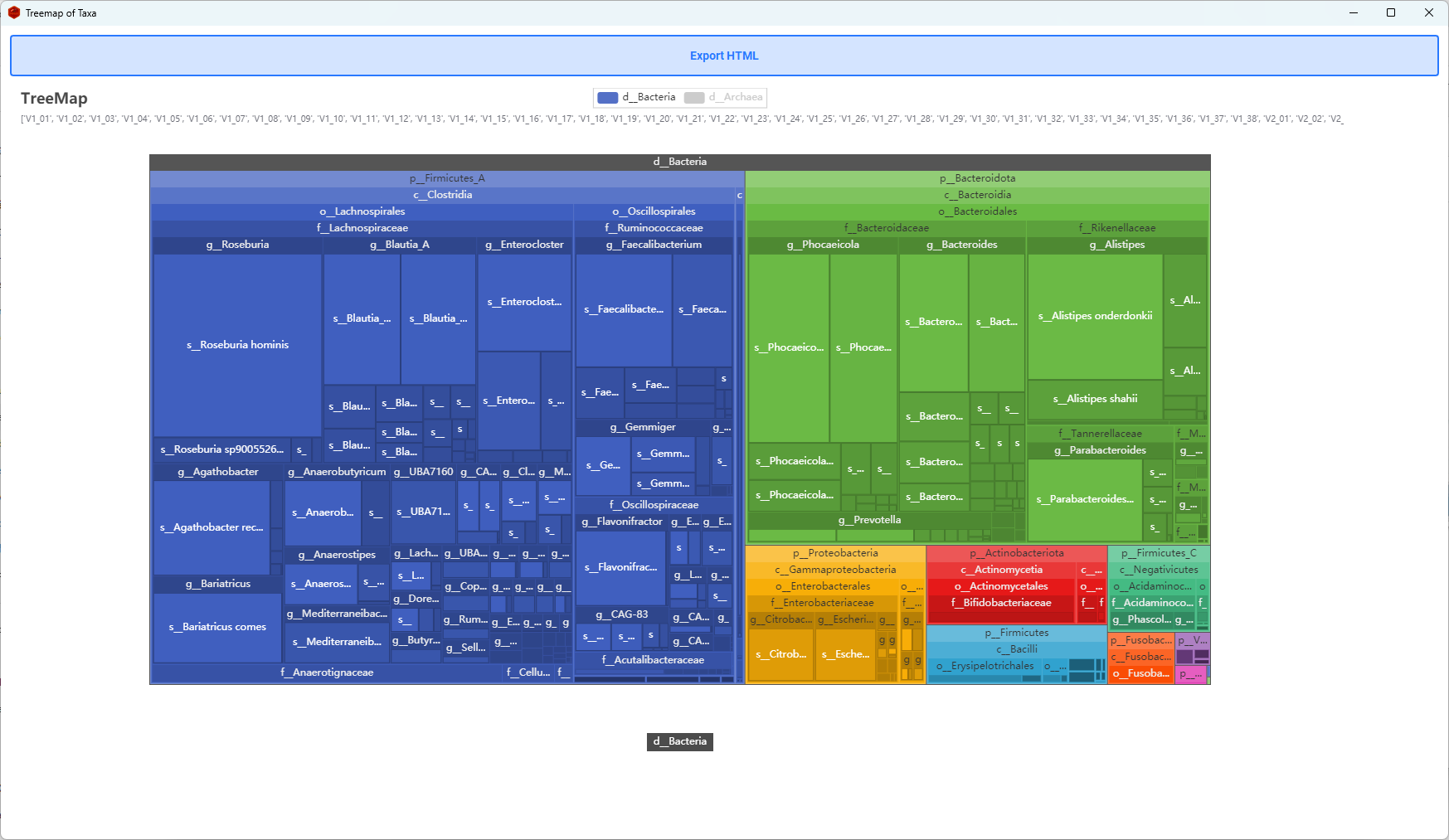The image size is (1449, 840).
Task: Click the s__Flavonifrac... species tile
Action: pos(621,567)
